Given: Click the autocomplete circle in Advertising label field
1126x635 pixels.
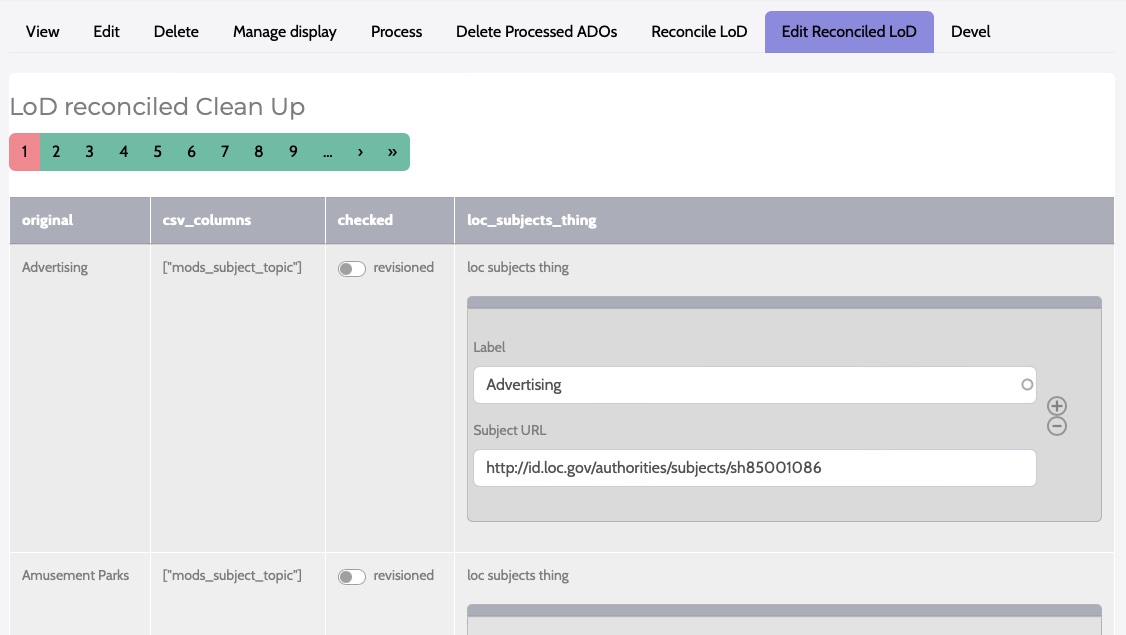Looking at the screenshot, I should [x=1026, y=384].
